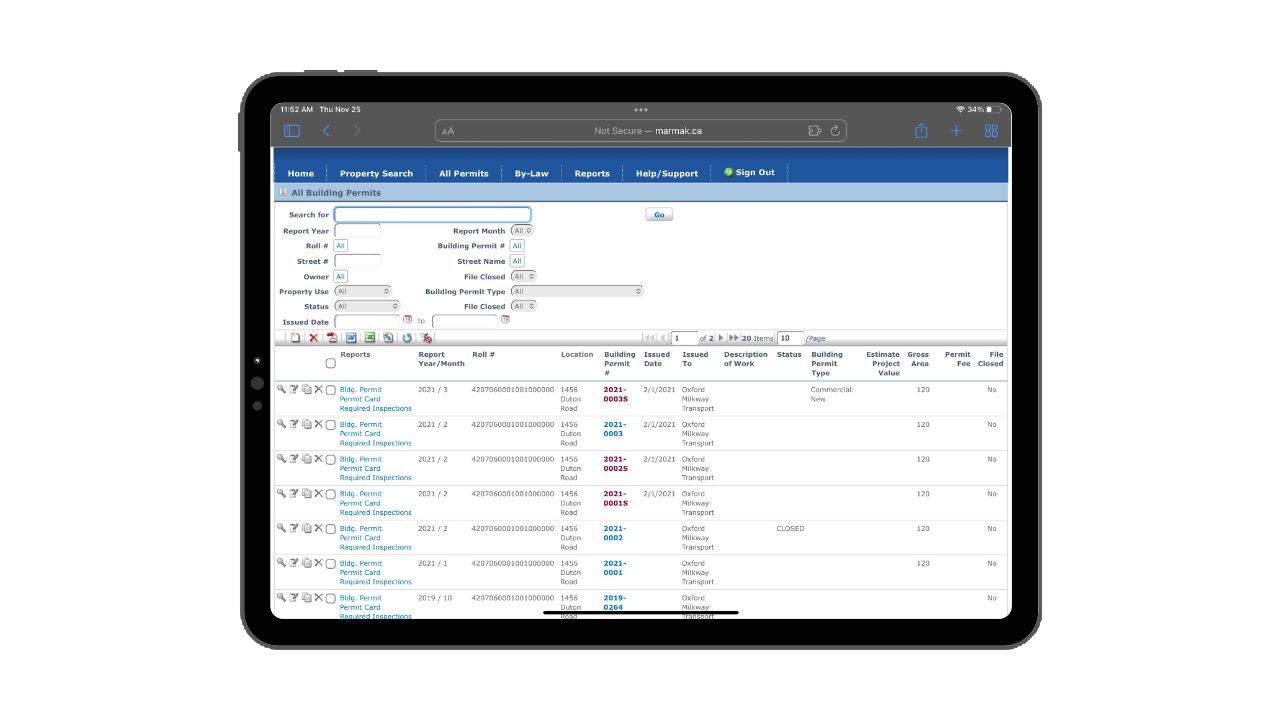Copy permit 2021-0003S using the duplicate icon
This screenshot has height=720, width=1280.
306,389
